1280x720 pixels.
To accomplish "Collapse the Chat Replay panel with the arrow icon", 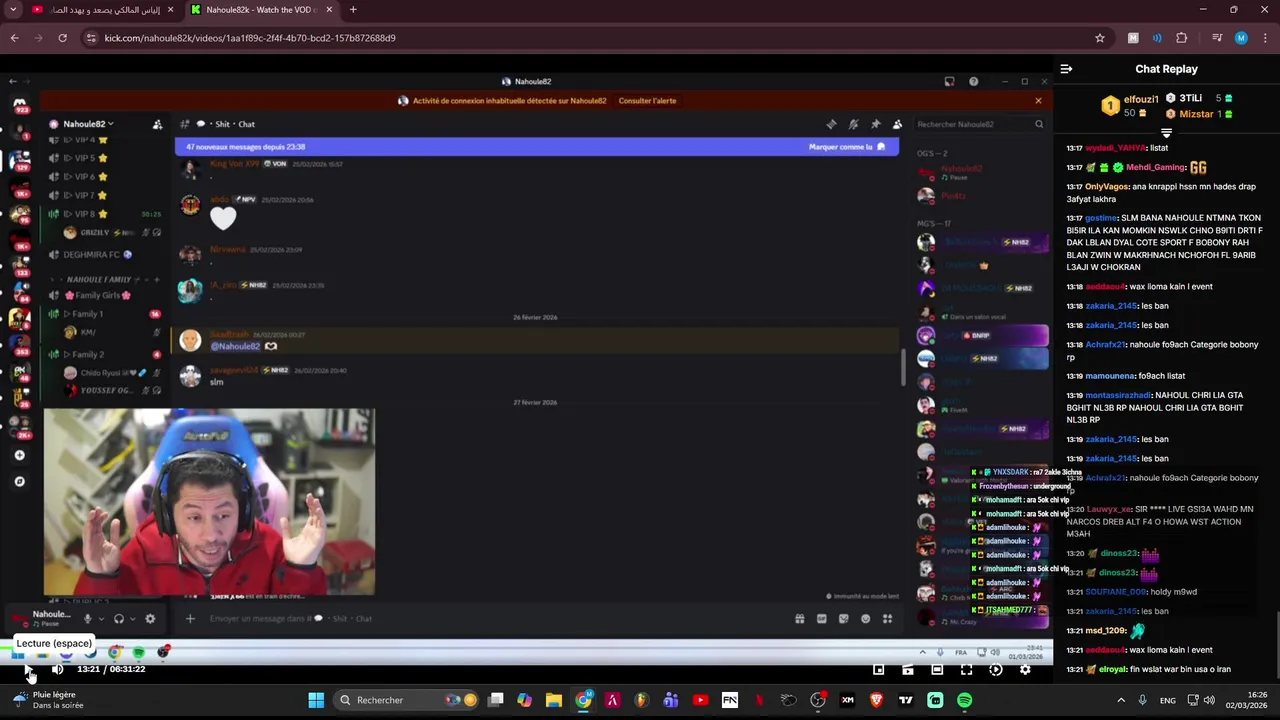I will pyautogui.click(x=1066, y=69).
